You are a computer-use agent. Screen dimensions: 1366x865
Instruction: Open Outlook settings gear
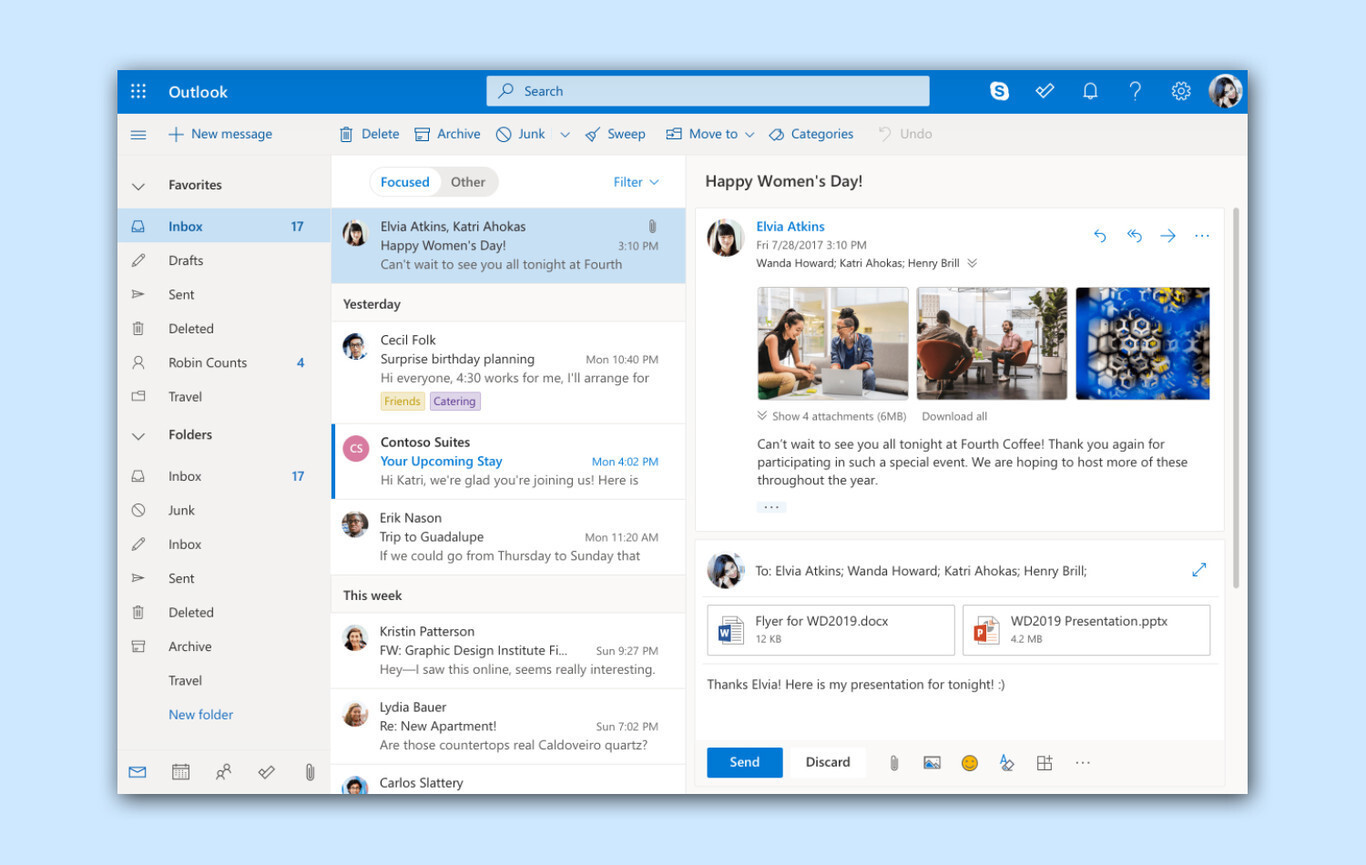point(1181,91)
